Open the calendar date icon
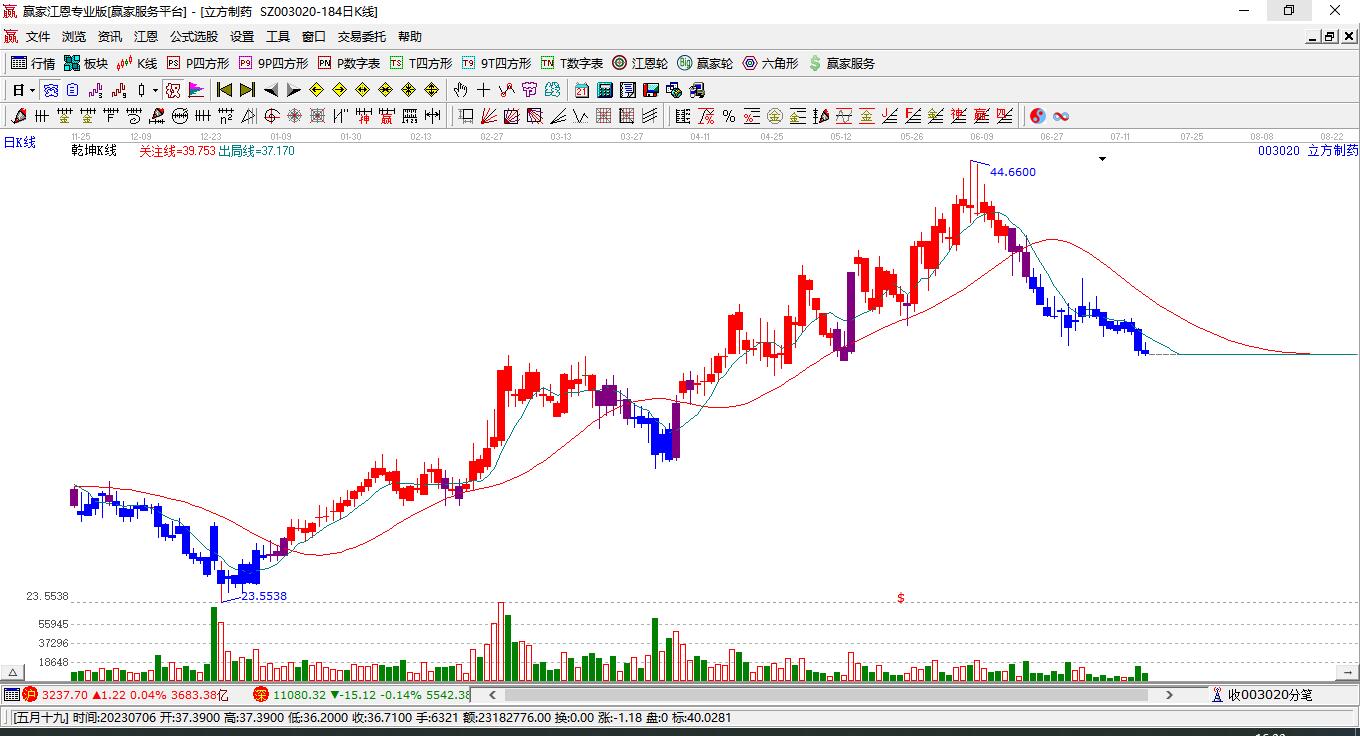Image resolution: width=1360 pixels, height=736 pixels. pyautogui.click(x=581, y=90)
